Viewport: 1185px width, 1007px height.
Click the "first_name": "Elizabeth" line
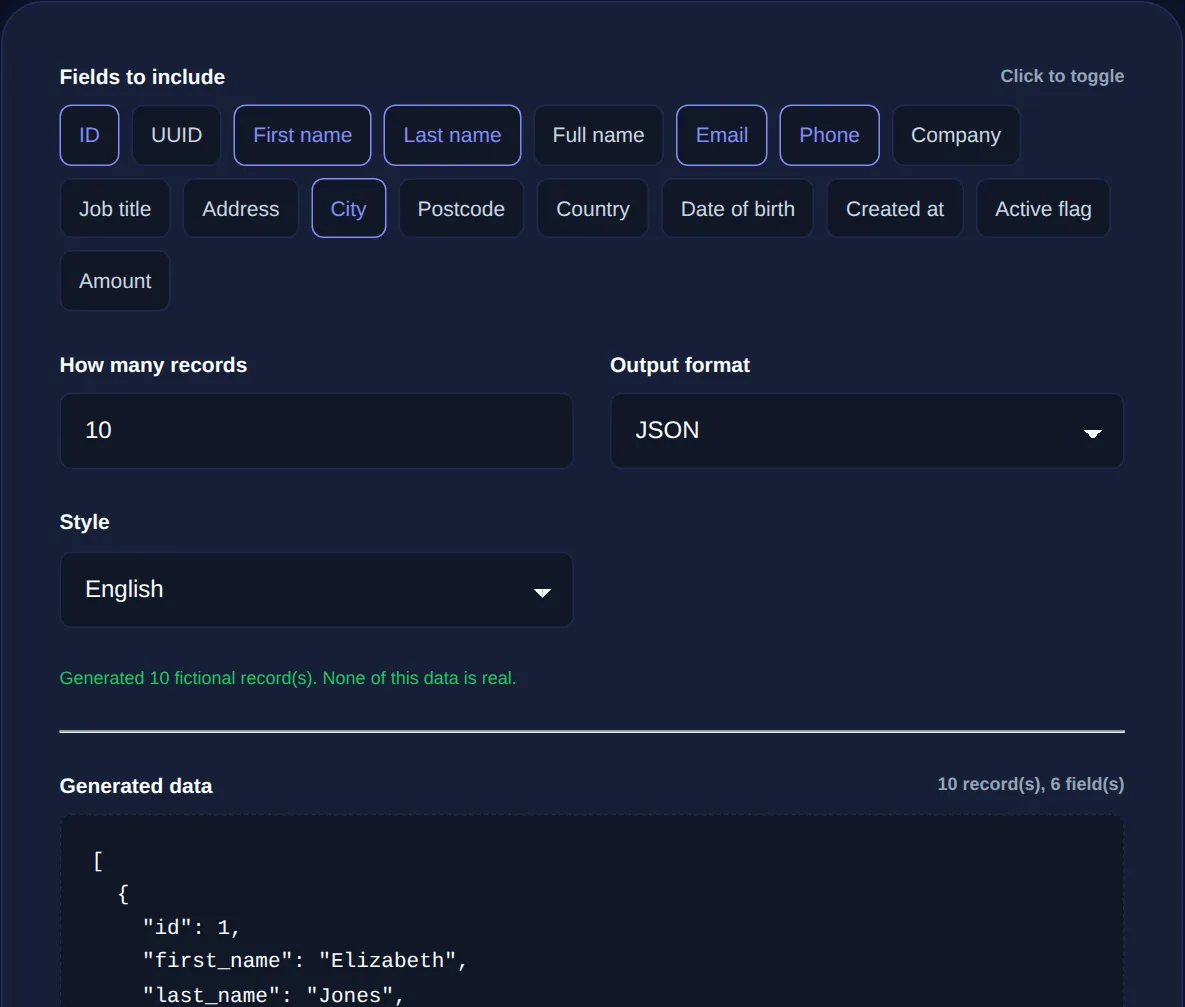tap(305, 961)
